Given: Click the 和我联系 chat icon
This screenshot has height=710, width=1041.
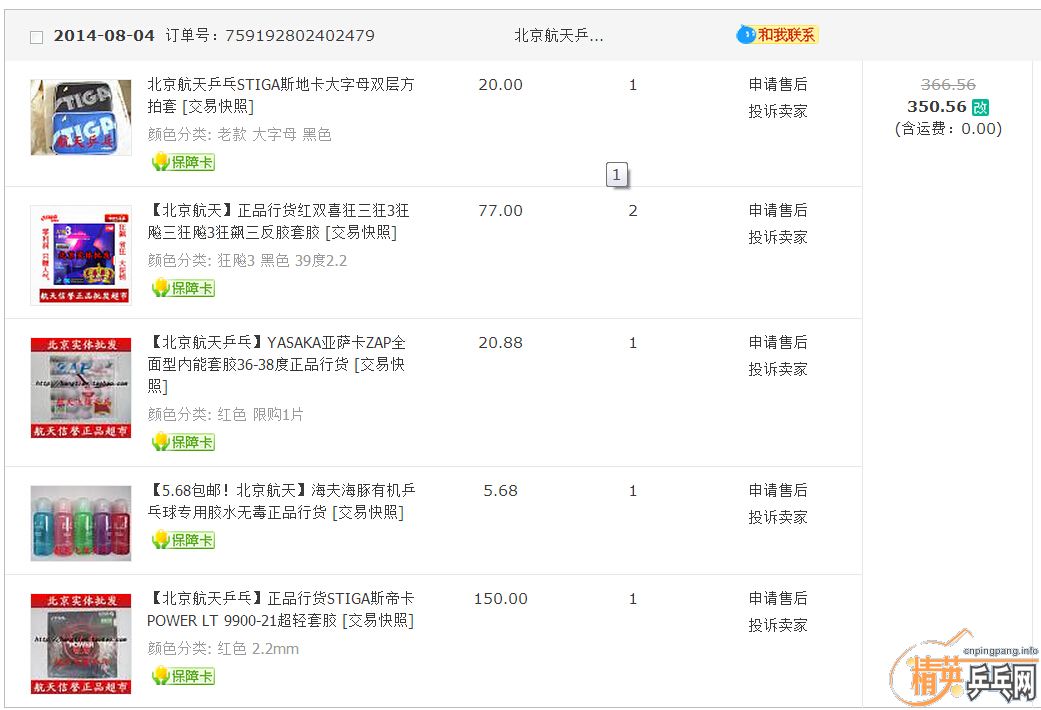Looking at the screenshot, I should [777, 35].
